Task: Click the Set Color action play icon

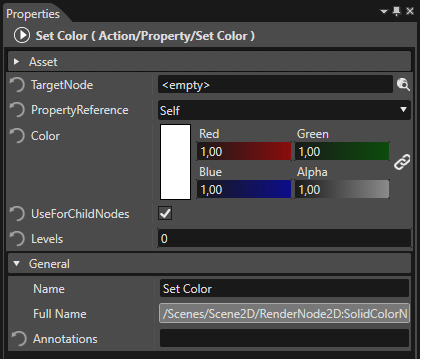Action: [22, 36]
